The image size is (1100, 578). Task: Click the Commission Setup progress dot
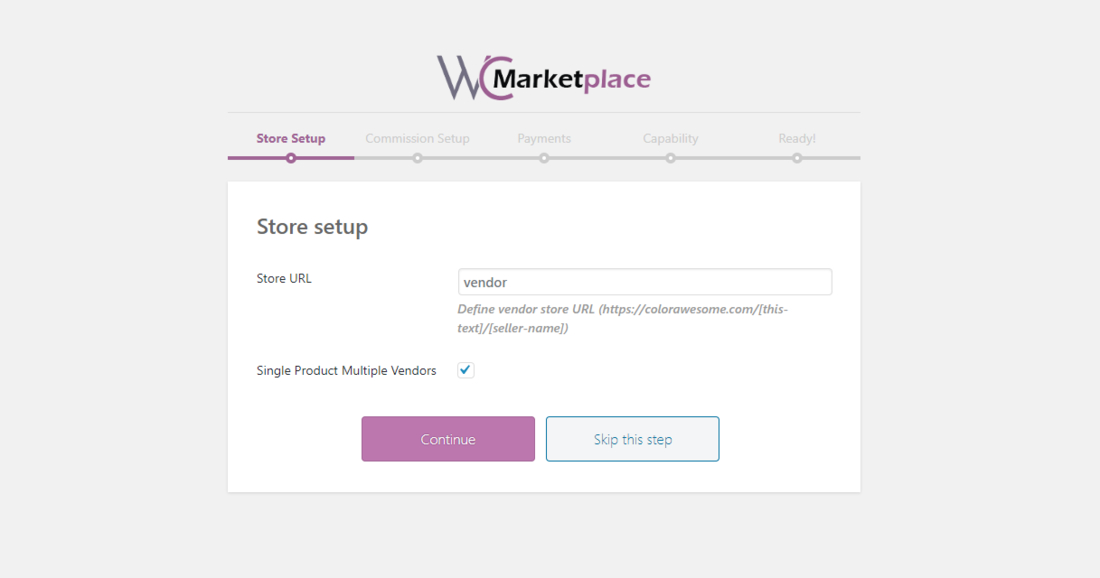click(417, 159)
